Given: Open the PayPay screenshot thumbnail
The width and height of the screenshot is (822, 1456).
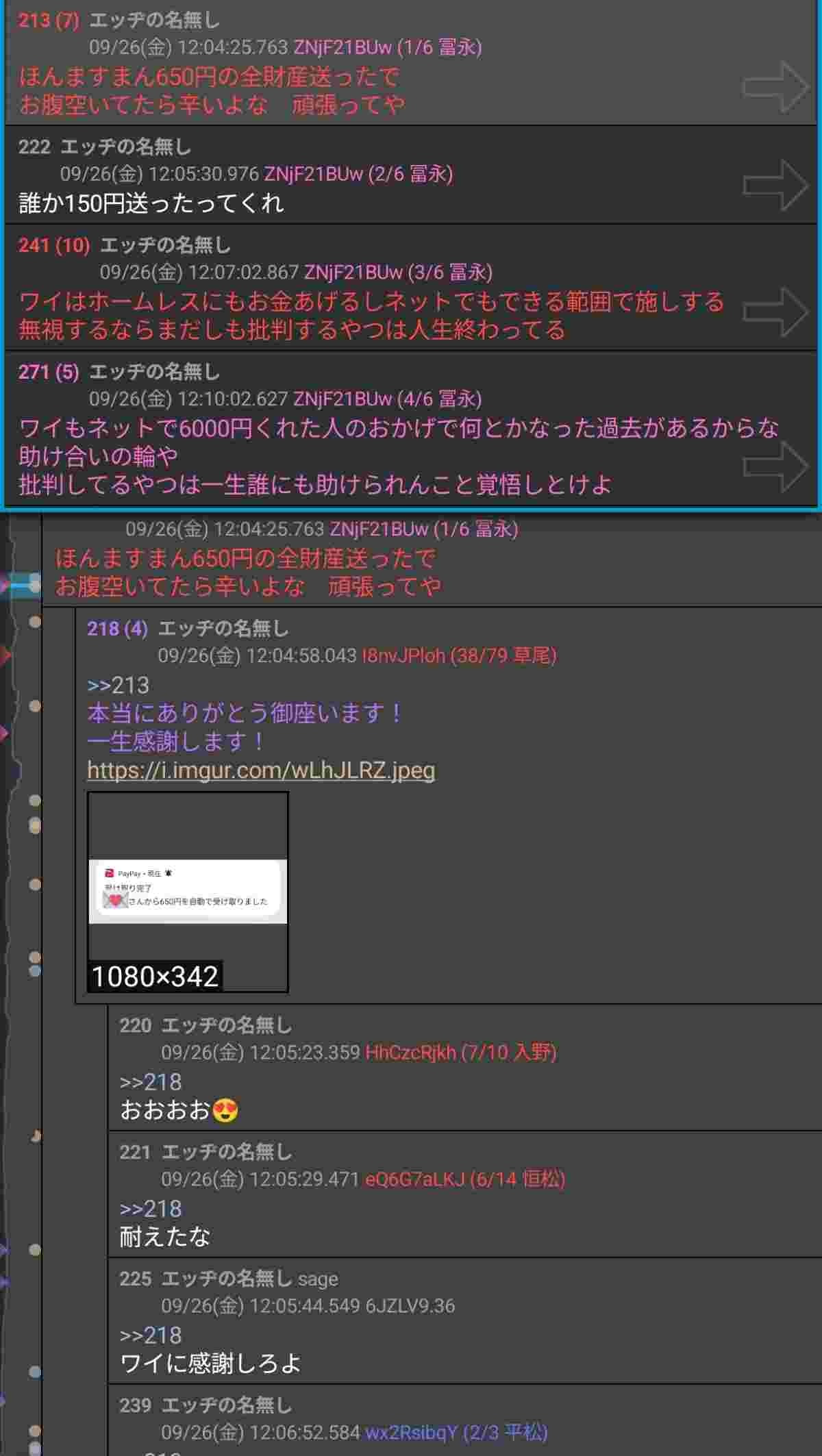Looking at the screenshot, I should [188, 891].
